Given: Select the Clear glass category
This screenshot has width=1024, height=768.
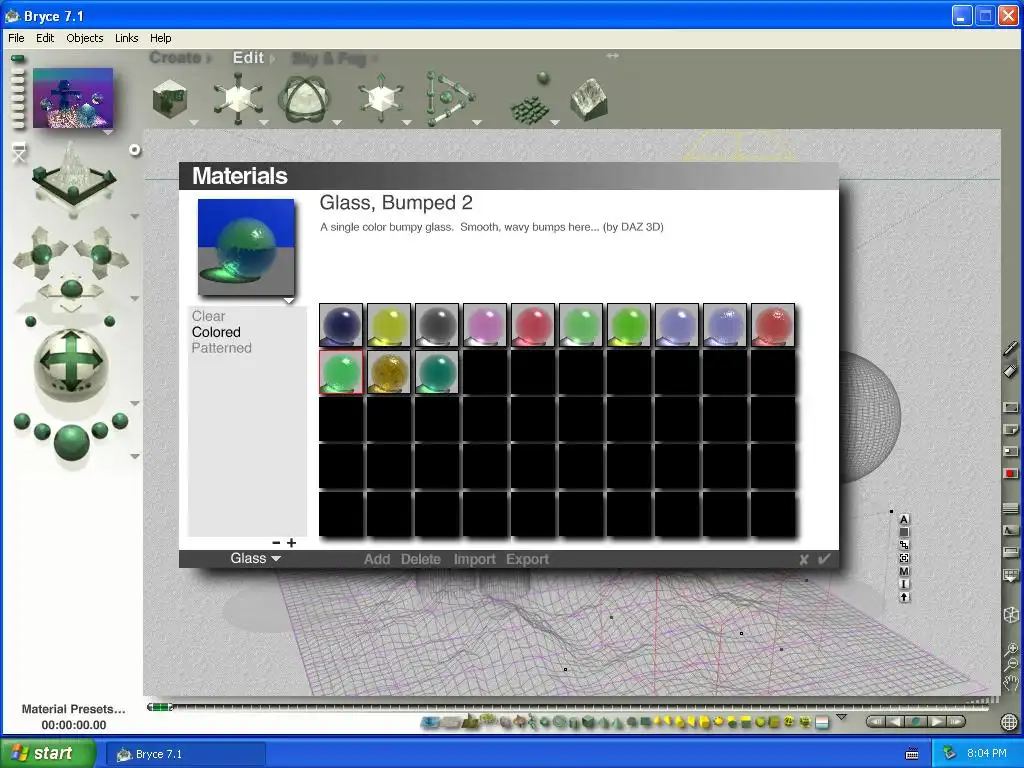Looking at the screenshot, I should pos(208,316).
